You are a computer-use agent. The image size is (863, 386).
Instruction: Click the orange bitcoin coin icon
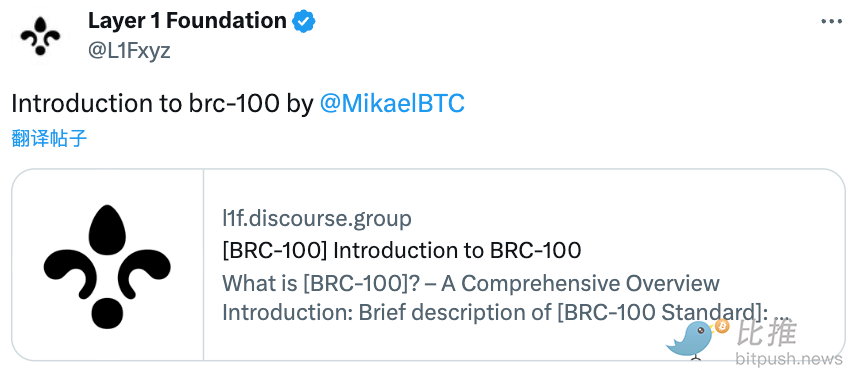pos(722,327)
